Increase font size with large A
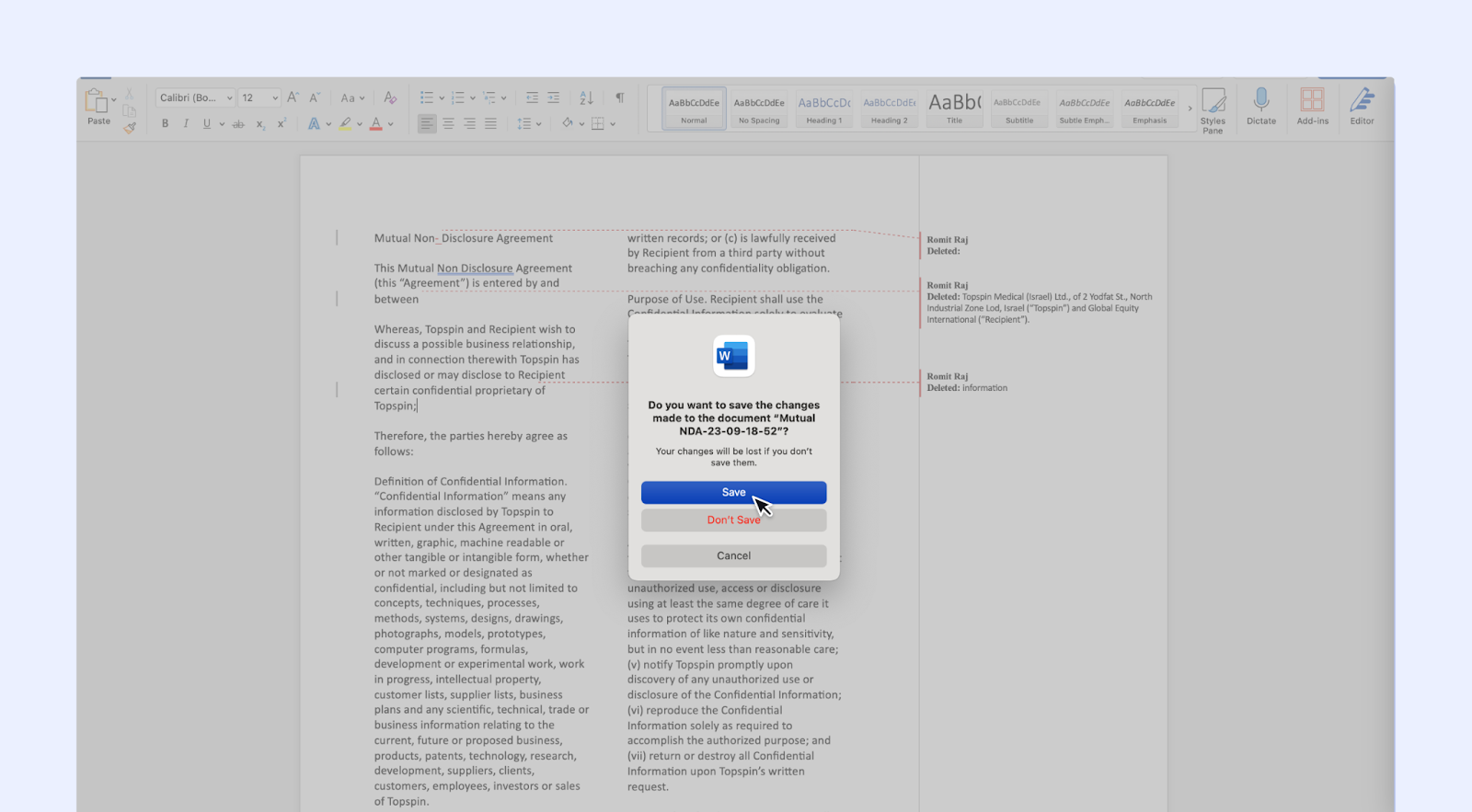Image resolution: width=1472 pixels, height=812 pixels. [293, 97]
